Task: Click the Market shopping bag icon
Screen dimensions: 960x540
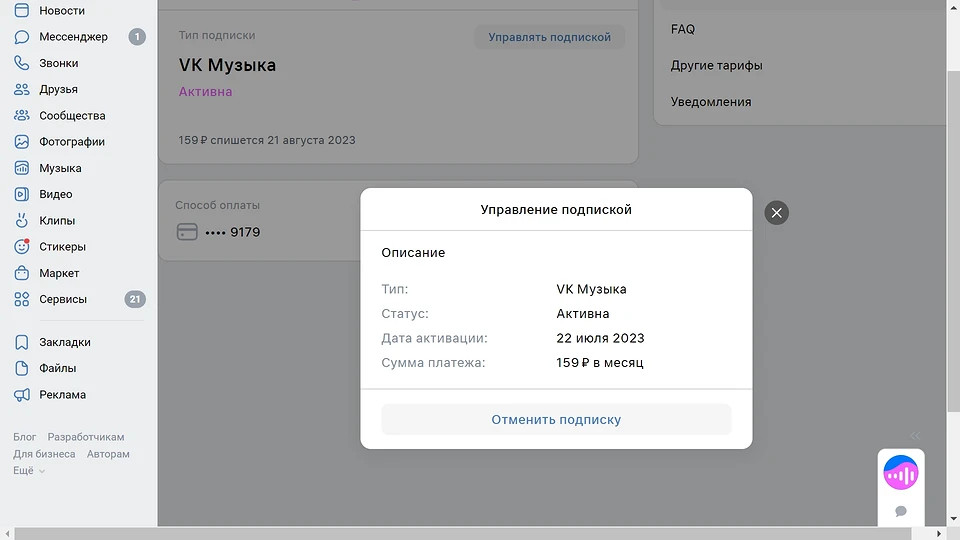Action: point(22,273)
